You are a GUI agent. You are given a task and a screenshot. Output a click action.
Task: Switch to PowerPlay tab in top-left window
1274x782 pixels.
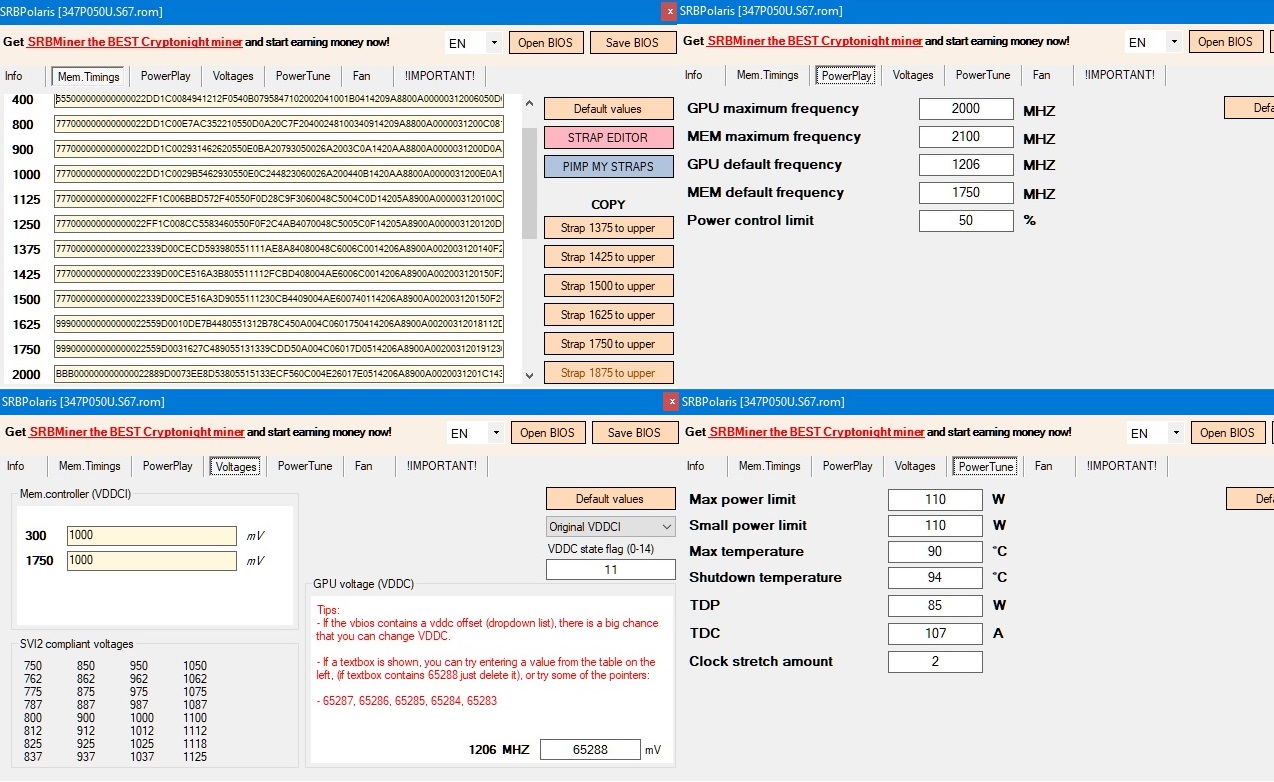[x=166, y=76]
